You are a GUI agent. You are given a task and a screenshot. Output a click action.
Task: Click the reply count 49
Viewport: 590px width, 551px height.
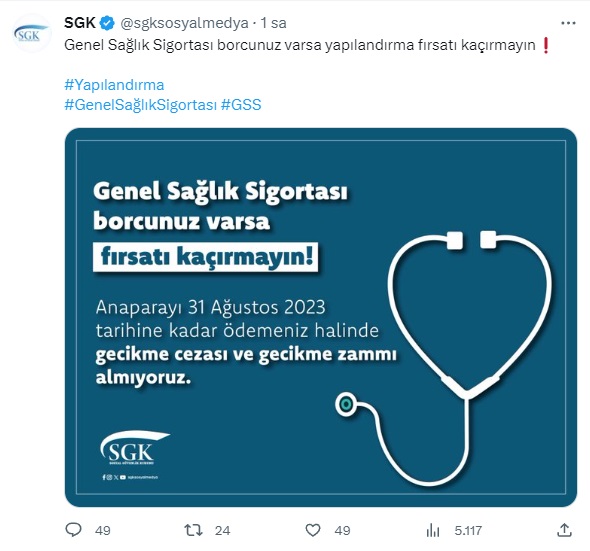103,531
